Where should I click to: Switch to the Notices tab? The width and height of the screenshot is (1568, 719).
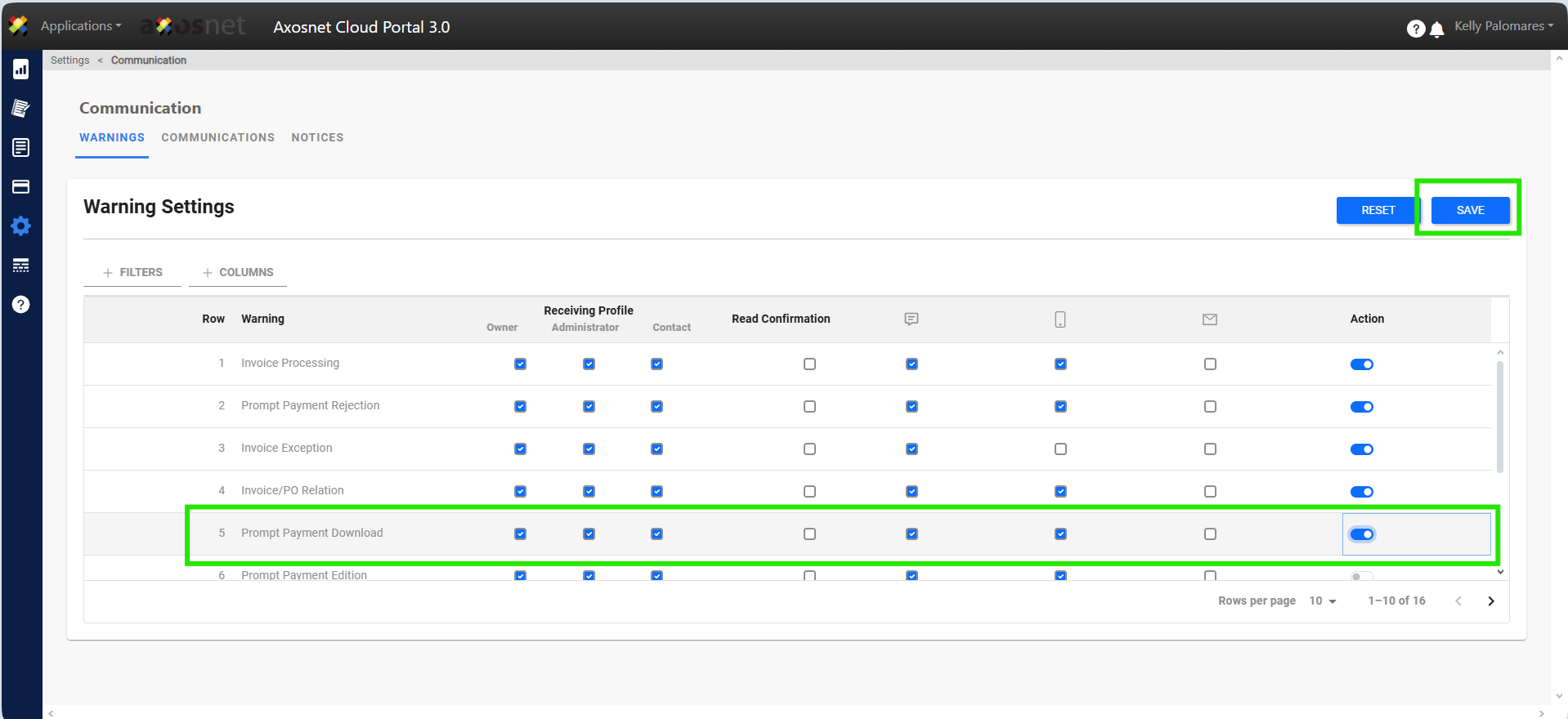tap(317, 138)
